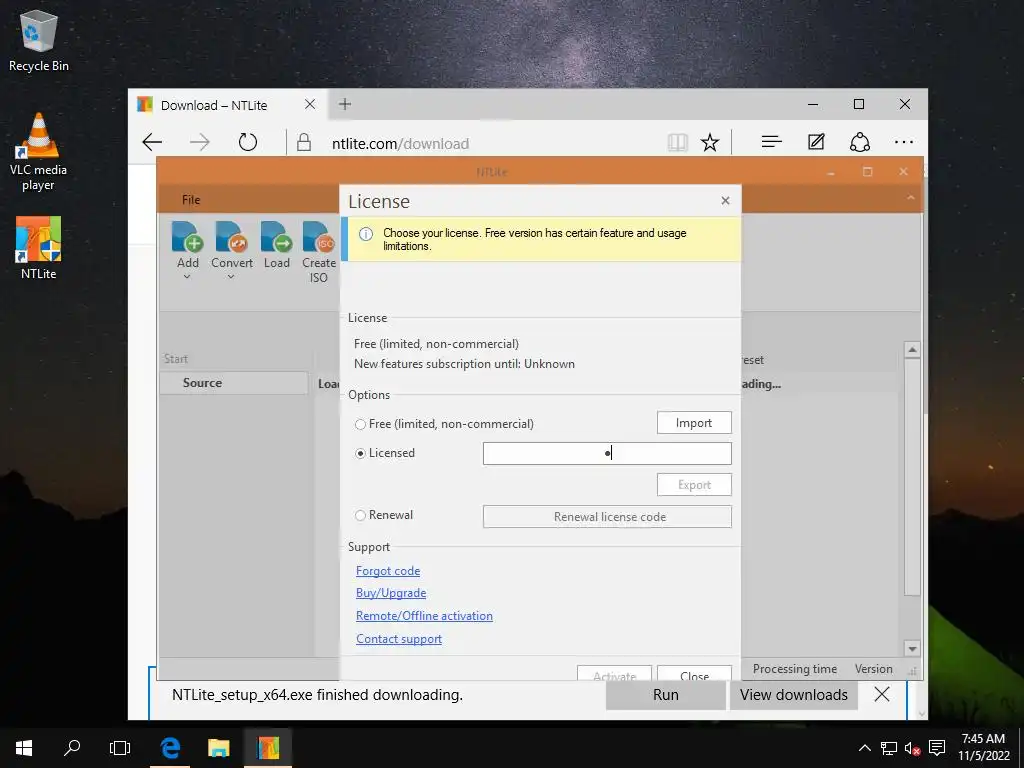Dismiss the download notification bar
The height and width of the screenshot is (768, 1024).
882,694
